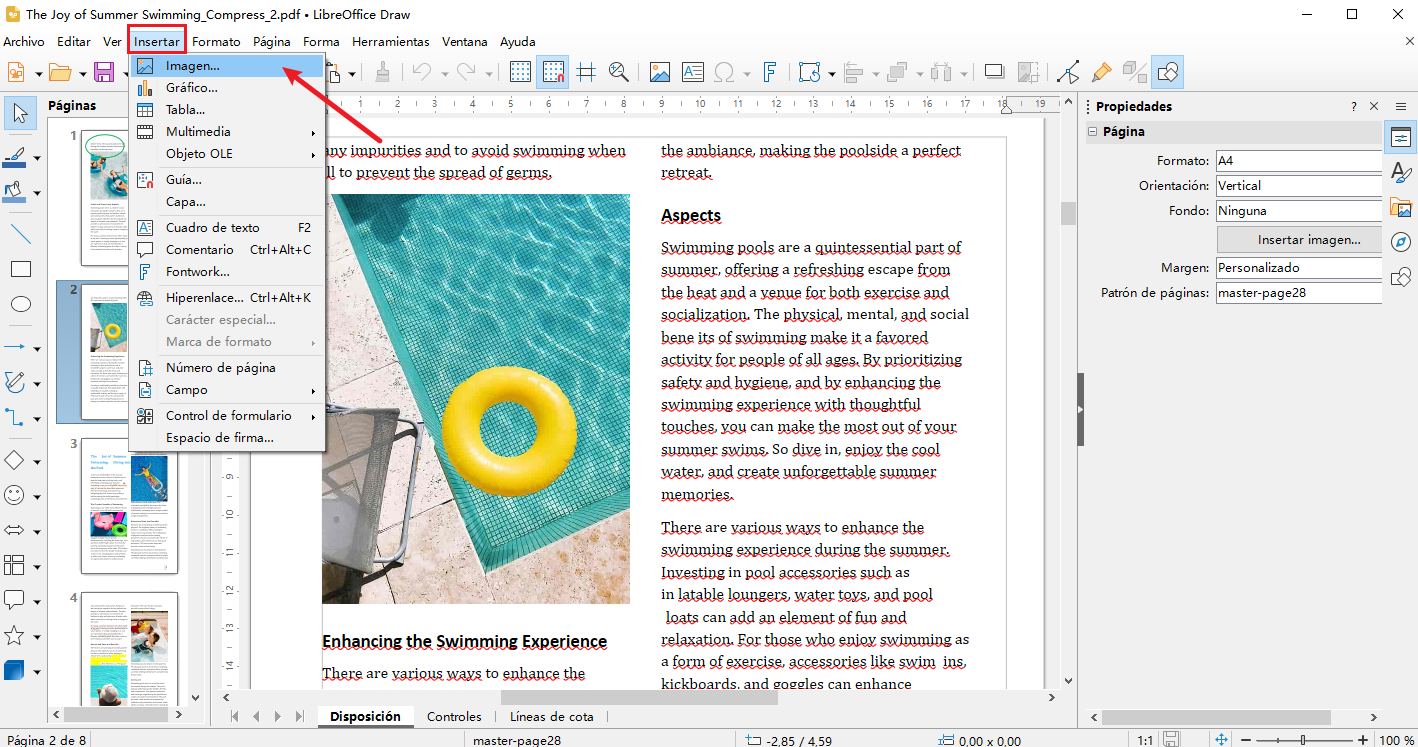Switch to the Controles layer tab
The width and height of the screenshot is (1418, 747).
click(x=454, y=716)
